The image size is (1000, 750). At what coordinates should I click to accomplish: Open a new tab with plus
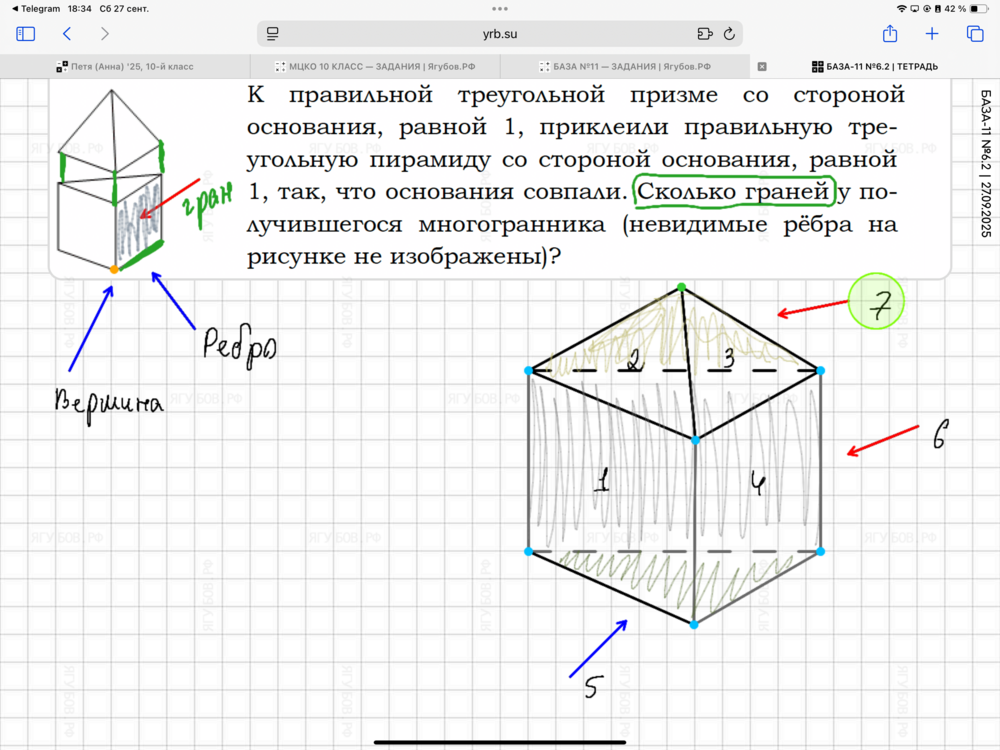point(932,33)
